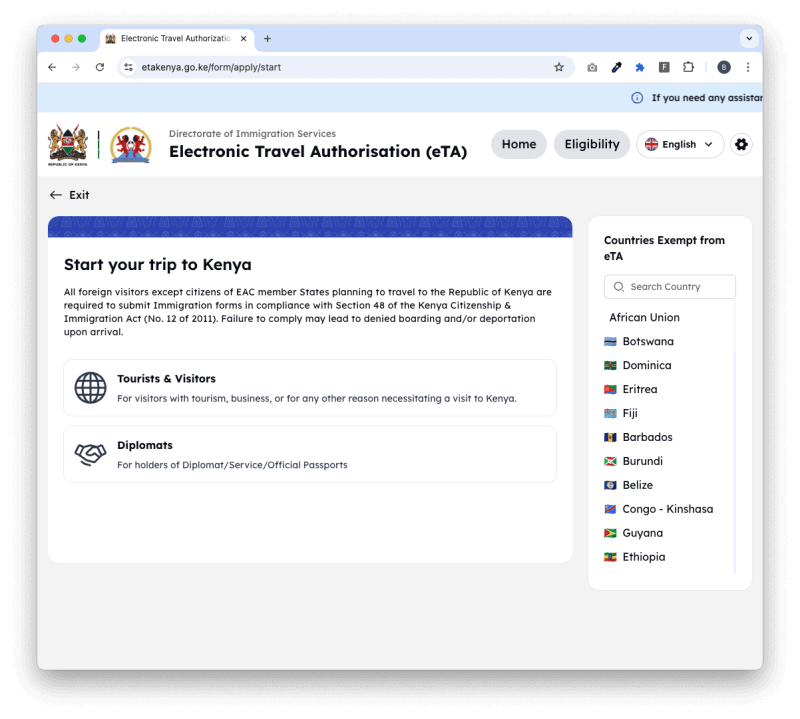
Task: Click the exempt countries list scrollbar
Action: point(735,462)
